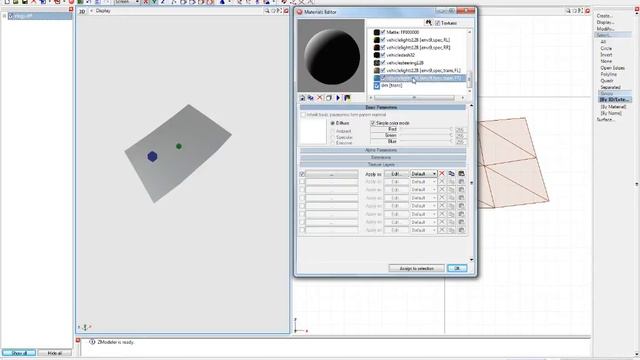This screenshot has height=360, width=640.
Task: Click the swatch beside vehiclelights128 [env9,spec,RL]
Action: pos(376,40)
